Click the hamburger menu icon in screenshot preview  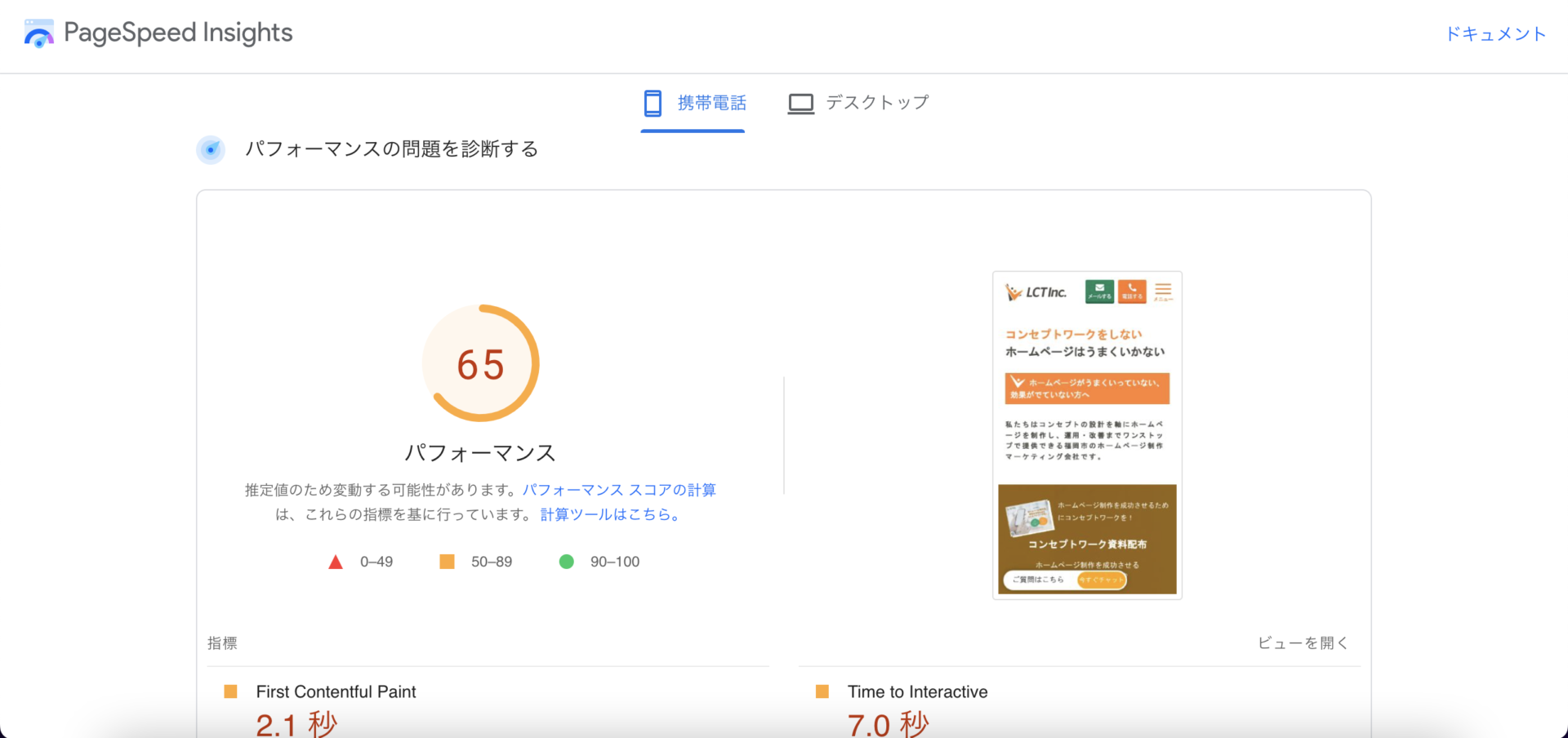(x=1163, y=291)
